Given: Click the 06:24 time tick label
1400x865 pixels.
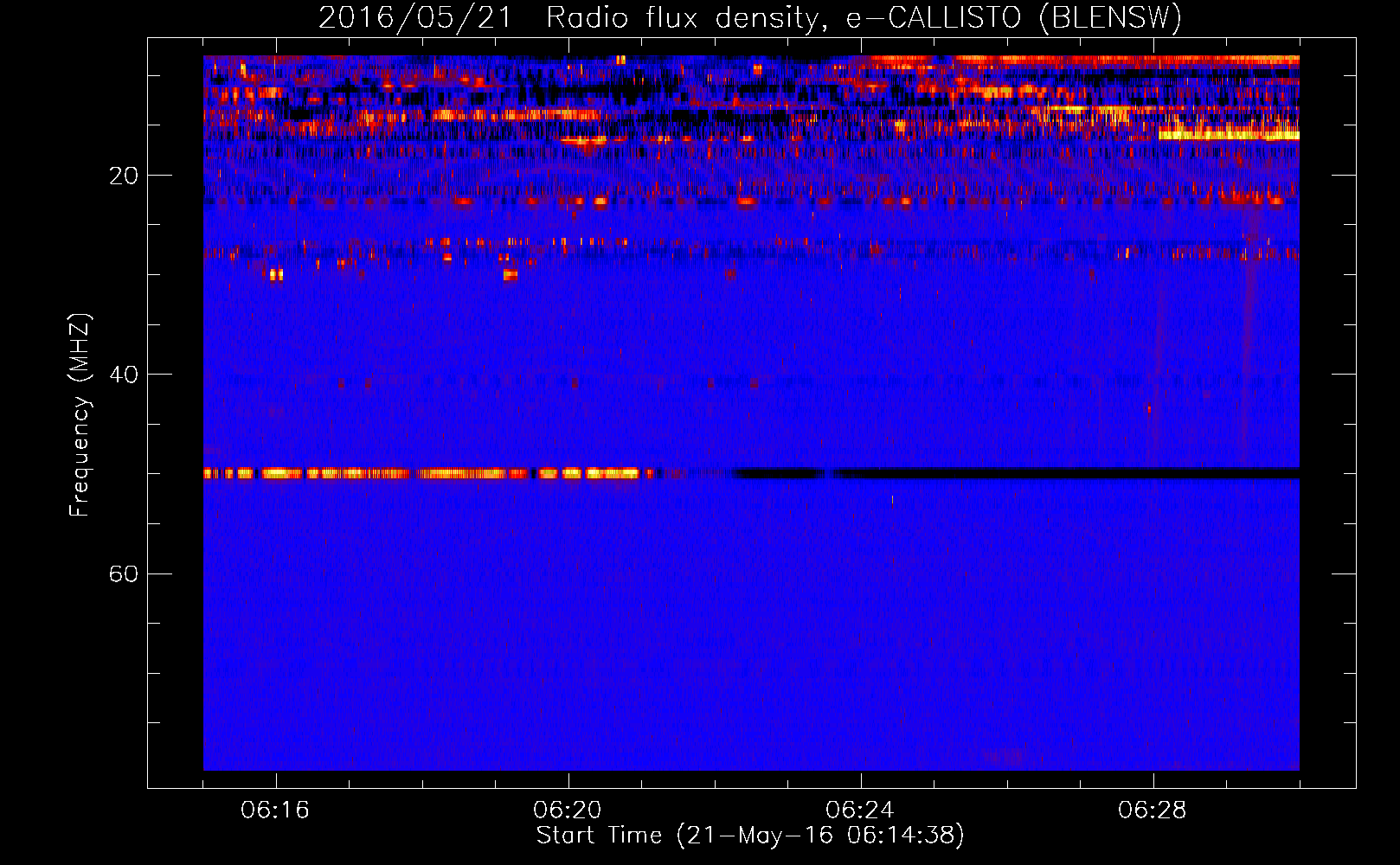Looking at the screenshot, I should click(860, 811).
